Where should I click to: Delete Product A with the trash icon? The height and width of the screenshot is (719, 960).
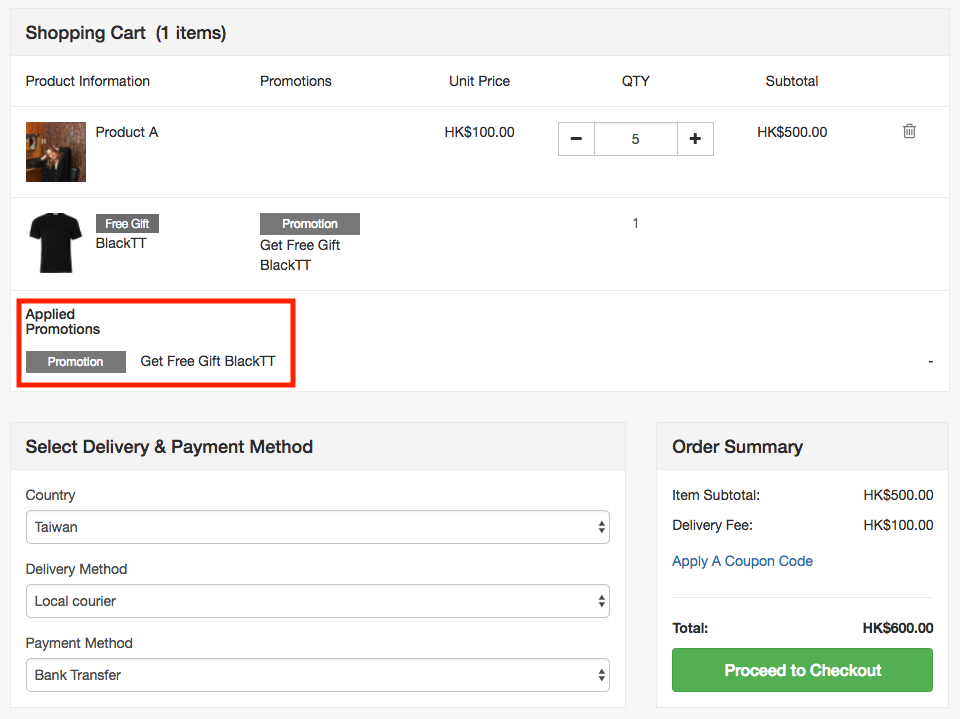909,131
